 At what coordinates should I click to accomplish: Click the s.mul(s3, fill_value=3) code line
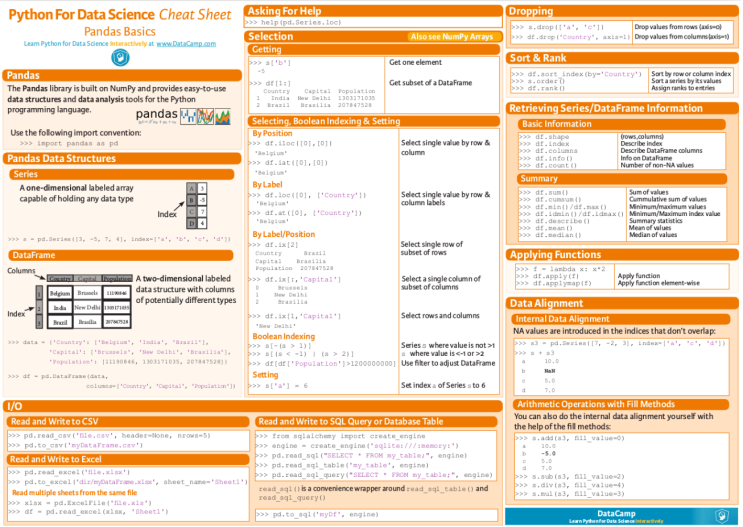(x=570, y=494)
